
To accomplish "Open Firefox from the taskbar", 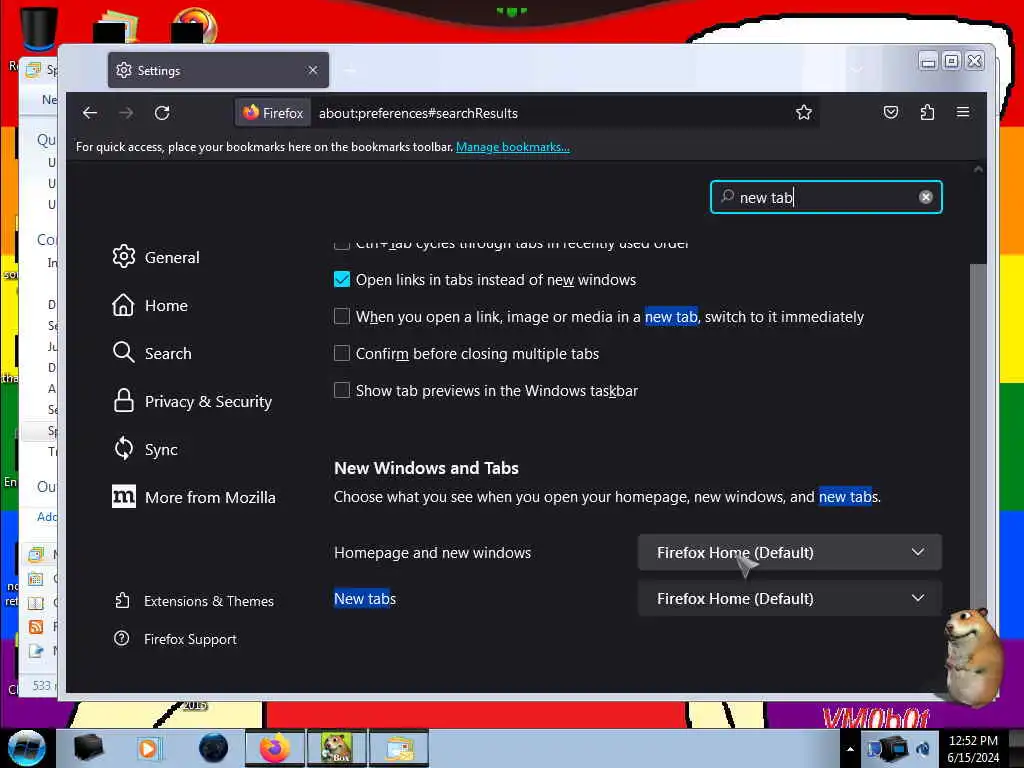I will [x=274, y=748].
